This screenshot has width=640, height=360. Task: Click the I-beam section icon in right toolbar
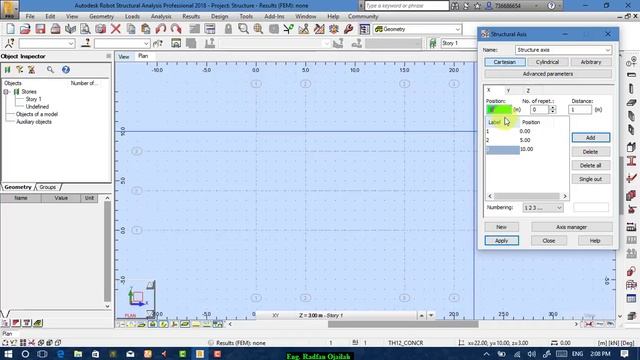click(631, 161)
